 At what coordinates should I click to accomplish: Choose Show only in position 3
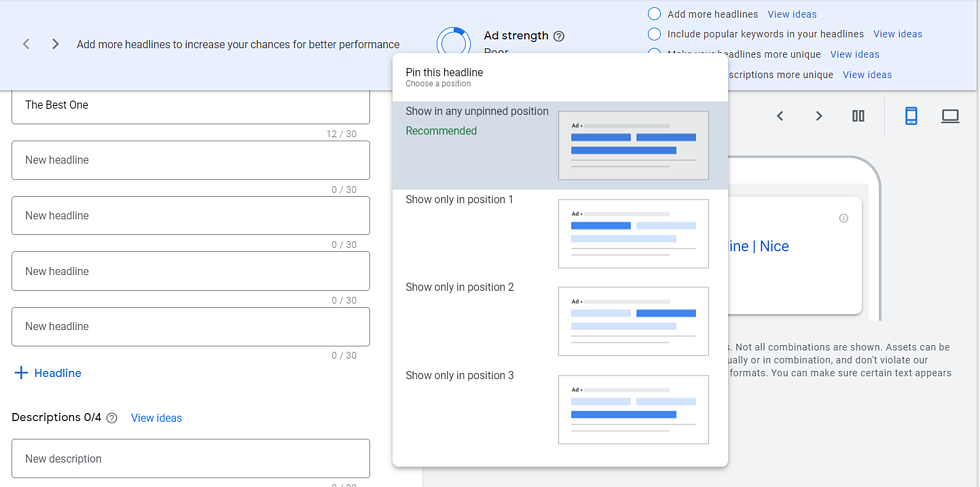coord(460,376)
